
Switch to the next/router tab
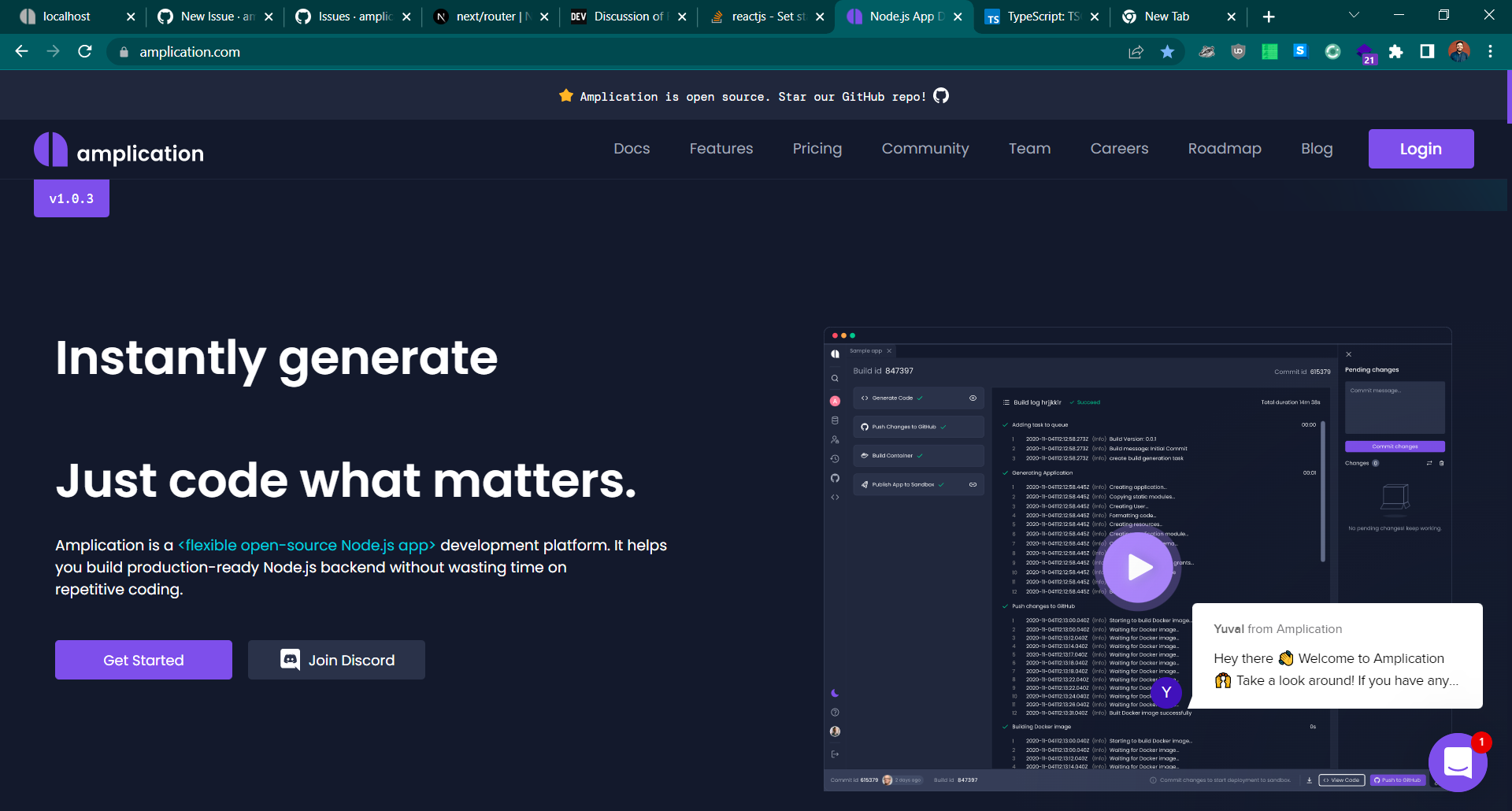490,17
